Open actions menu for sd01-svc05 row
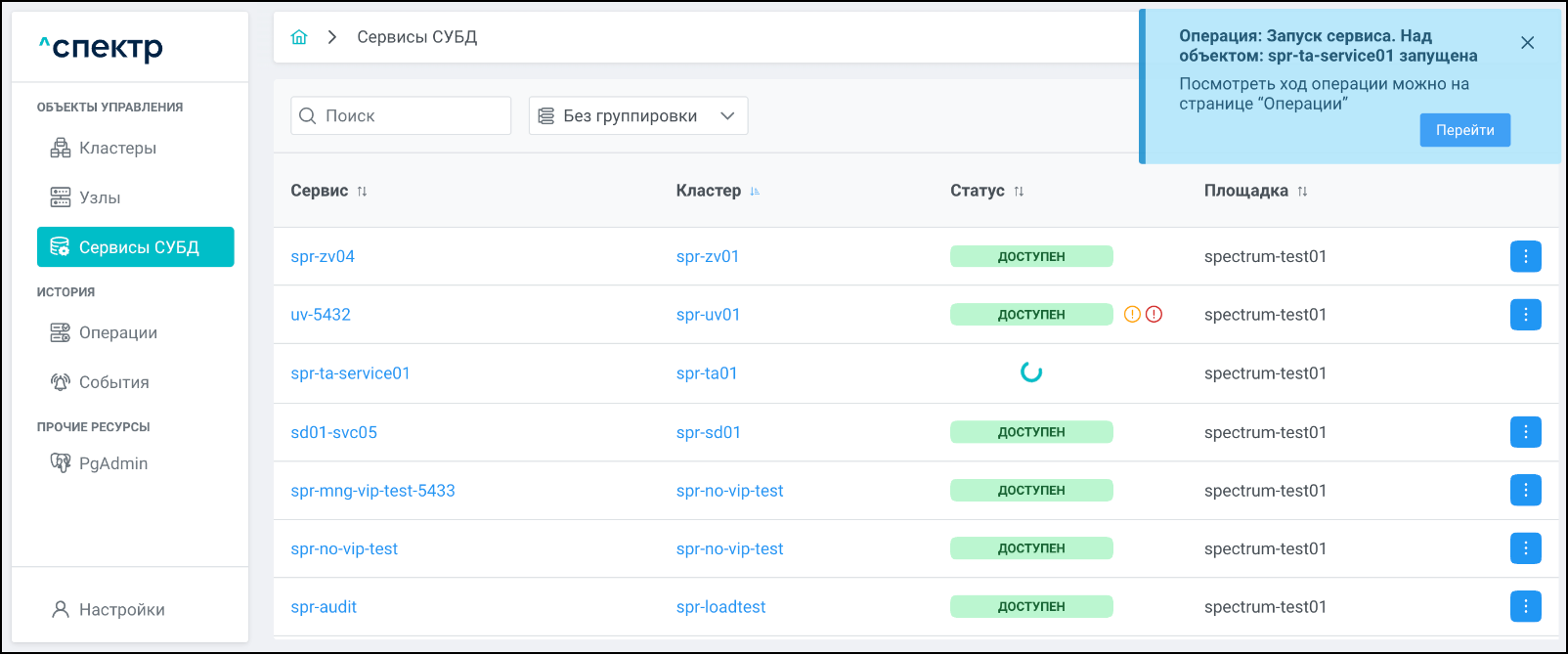Image resolution: width=1568 pixels, height=655 pixels. (x=1525, y=432)
